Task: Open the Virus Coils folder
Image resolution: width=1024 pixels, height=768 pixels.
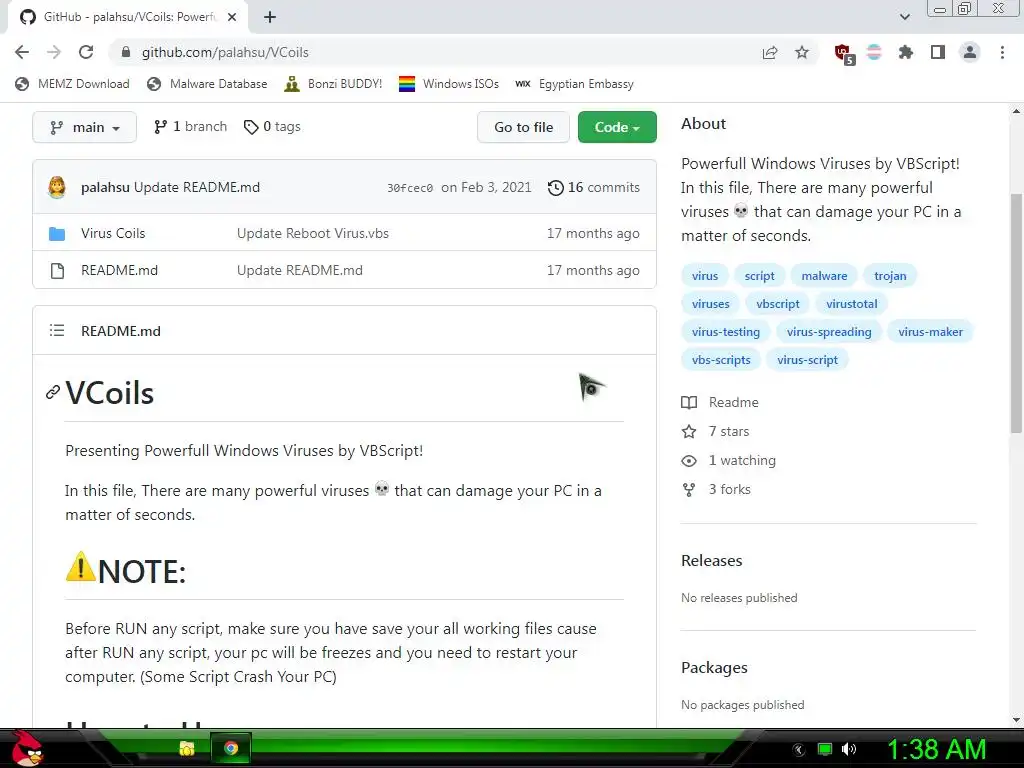Action: (x=113, y=233)
